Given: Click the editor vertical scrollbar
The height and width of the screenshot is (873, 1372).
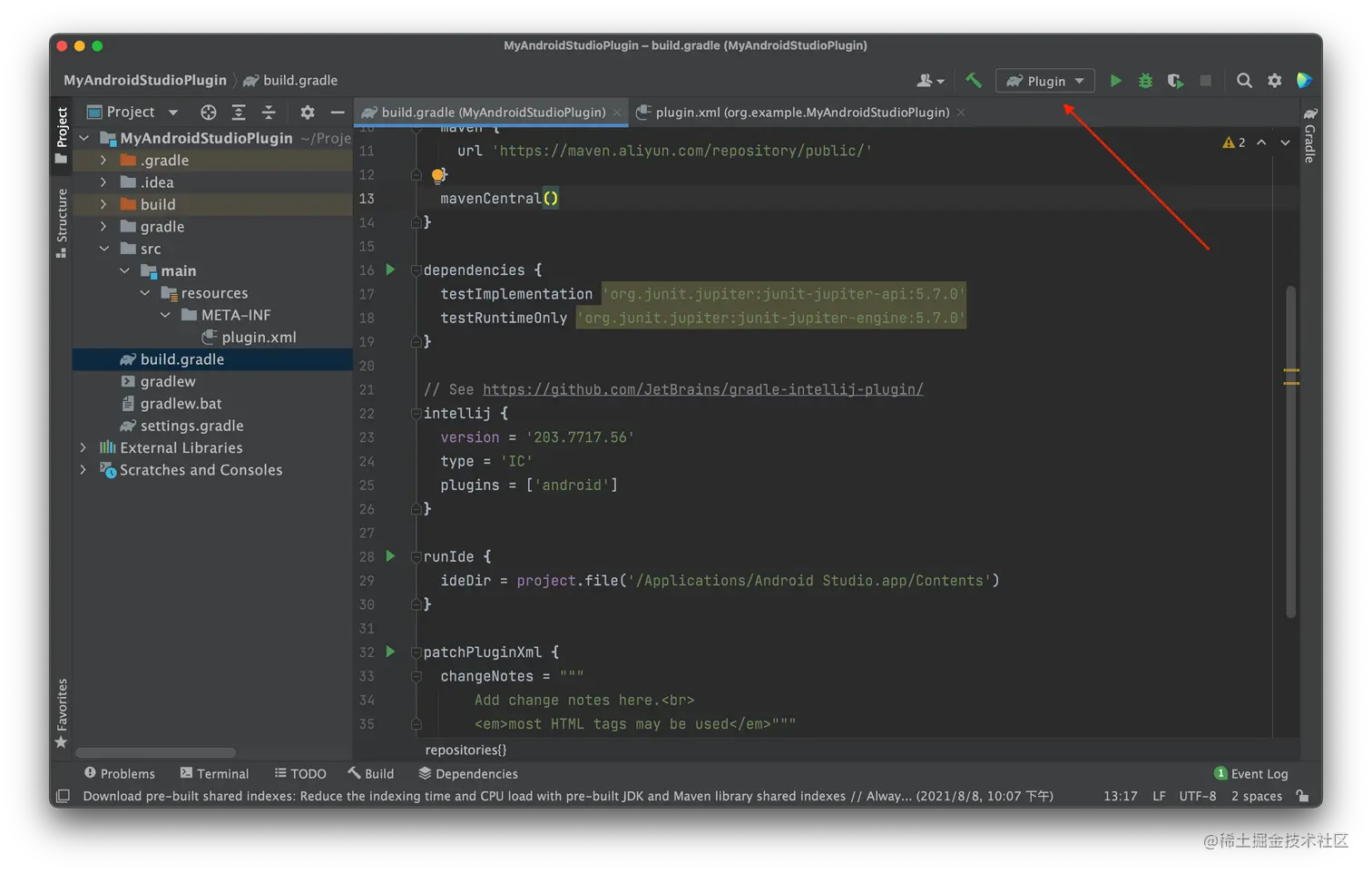Looking at the screenshot, I should [1290, 452].
